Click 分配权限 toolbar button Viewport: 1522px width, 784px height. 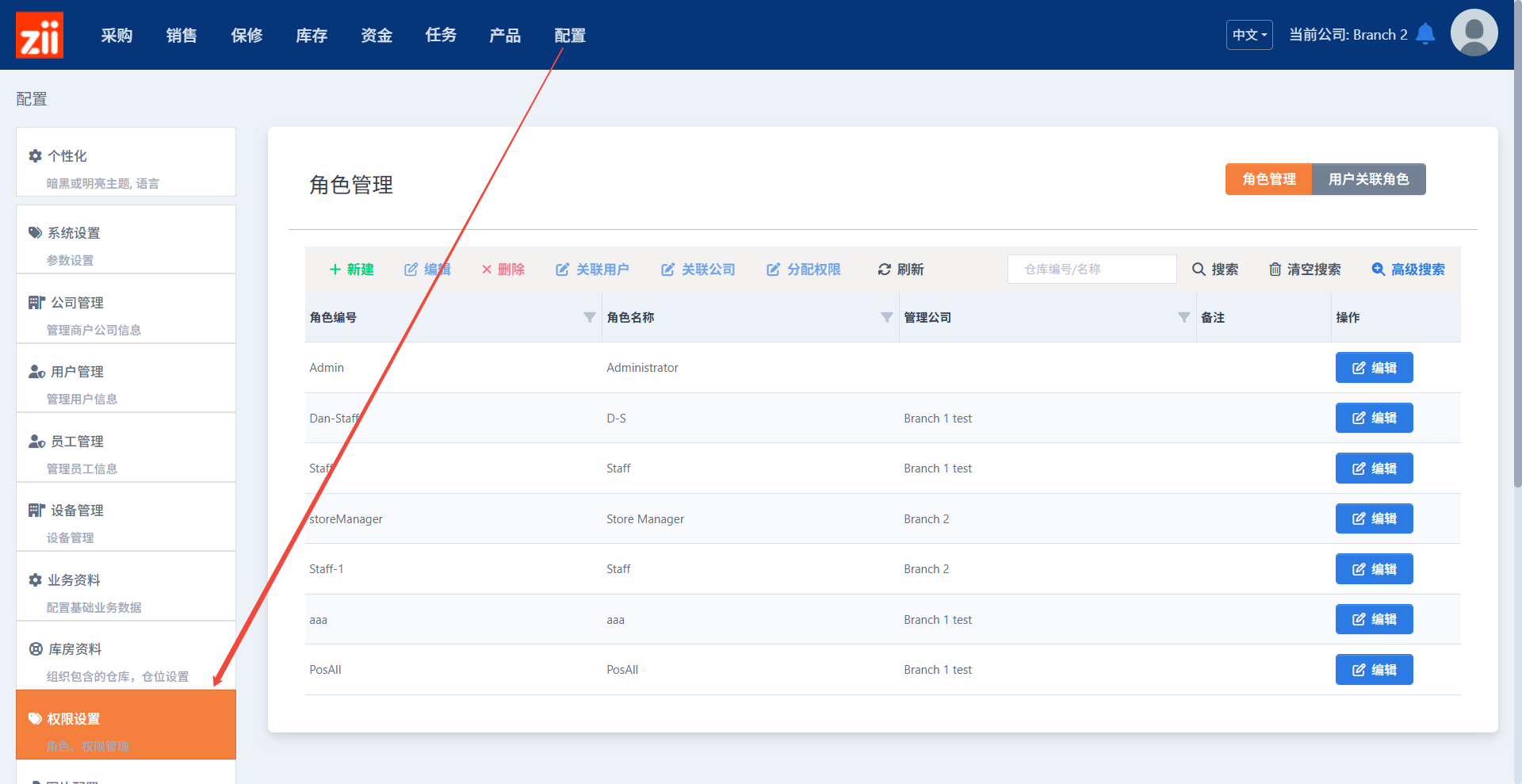point(803,270)
